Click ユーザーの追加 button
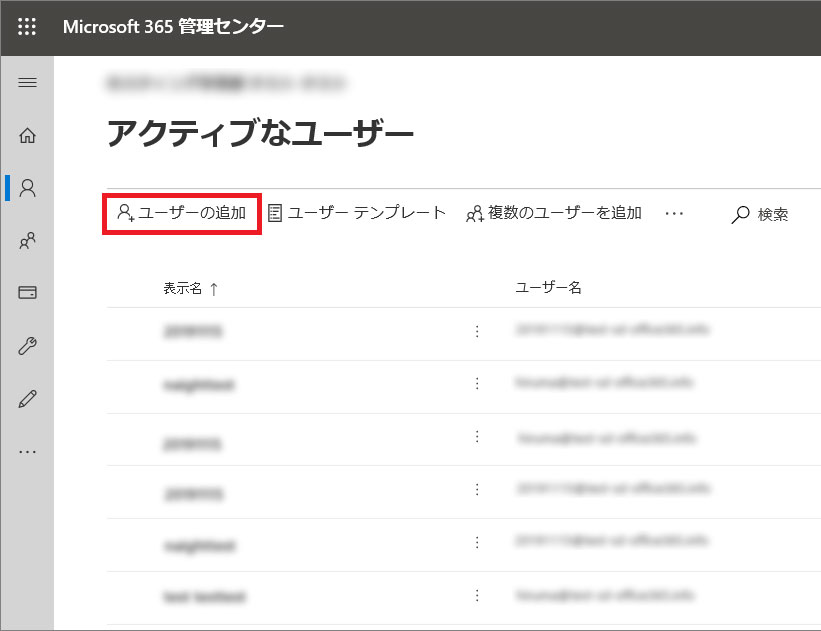 182,213
